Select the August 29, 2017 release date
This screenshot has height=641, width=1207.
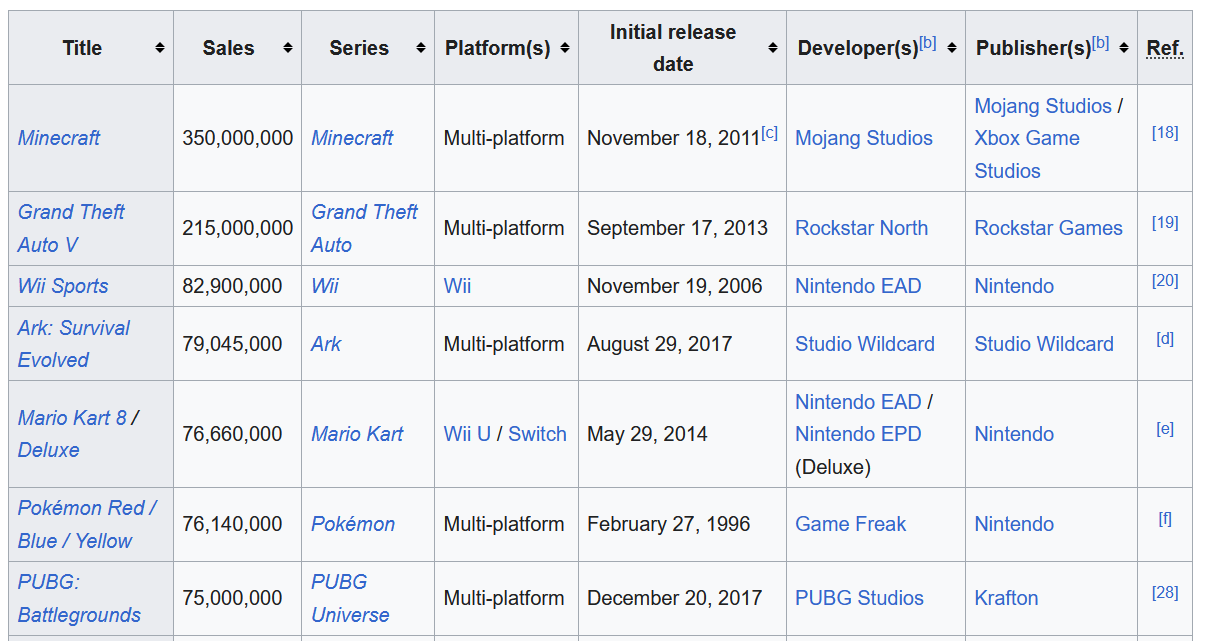pyautogui.click(x=660, y=344)
